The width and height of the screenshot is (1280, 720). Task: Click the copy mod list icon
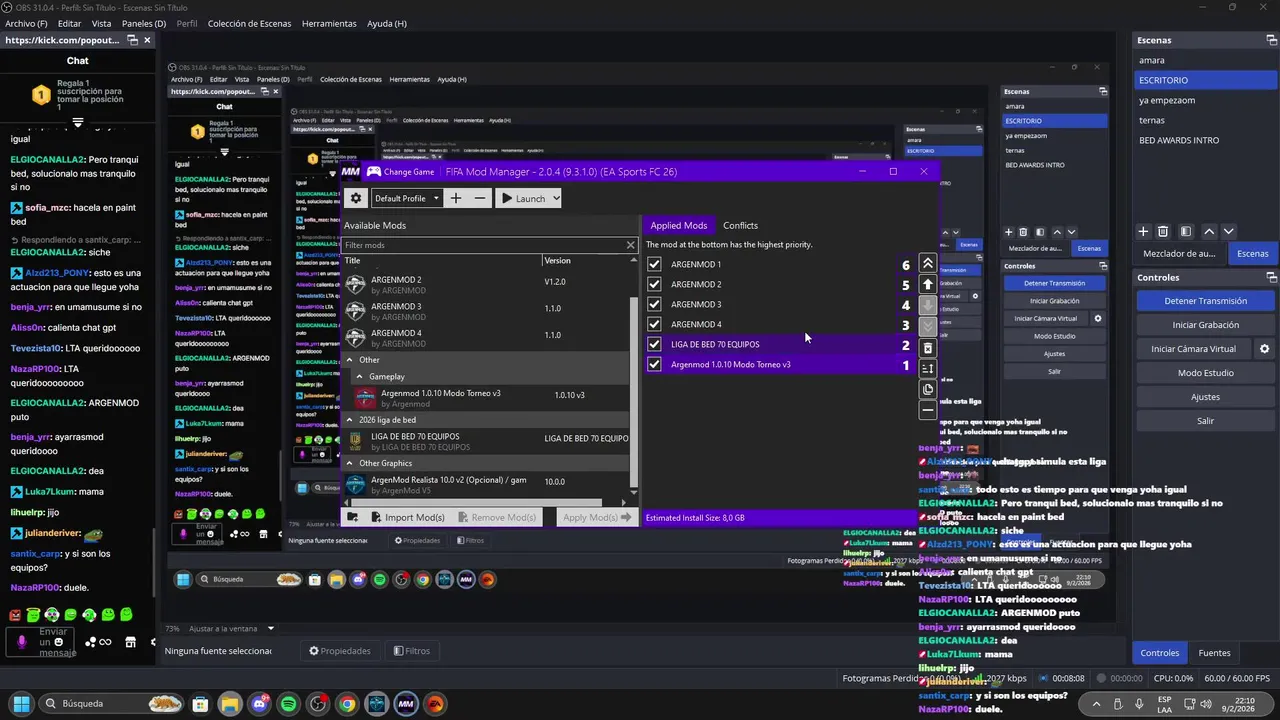[928, 390]
